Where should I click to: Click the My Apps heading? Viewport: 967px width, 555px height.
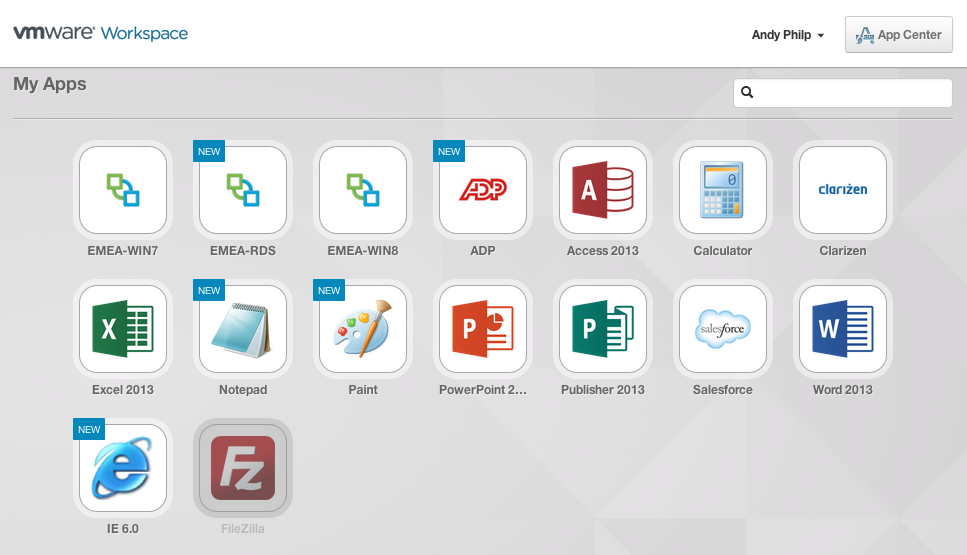click(x=50, y=84)
